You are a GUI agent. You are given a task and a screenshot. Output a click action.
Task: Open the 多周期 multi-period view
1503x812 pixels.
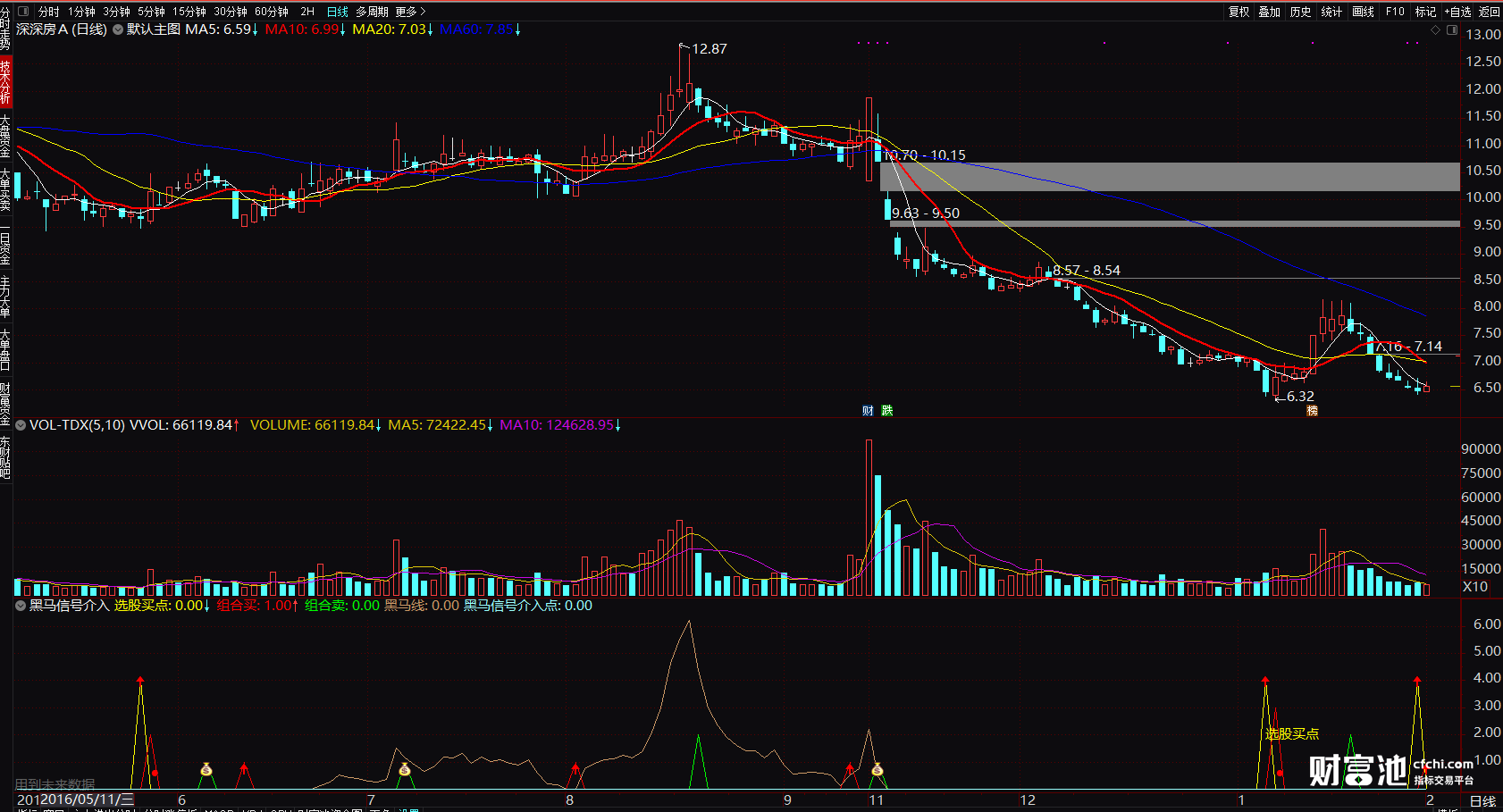click(372, 12)
